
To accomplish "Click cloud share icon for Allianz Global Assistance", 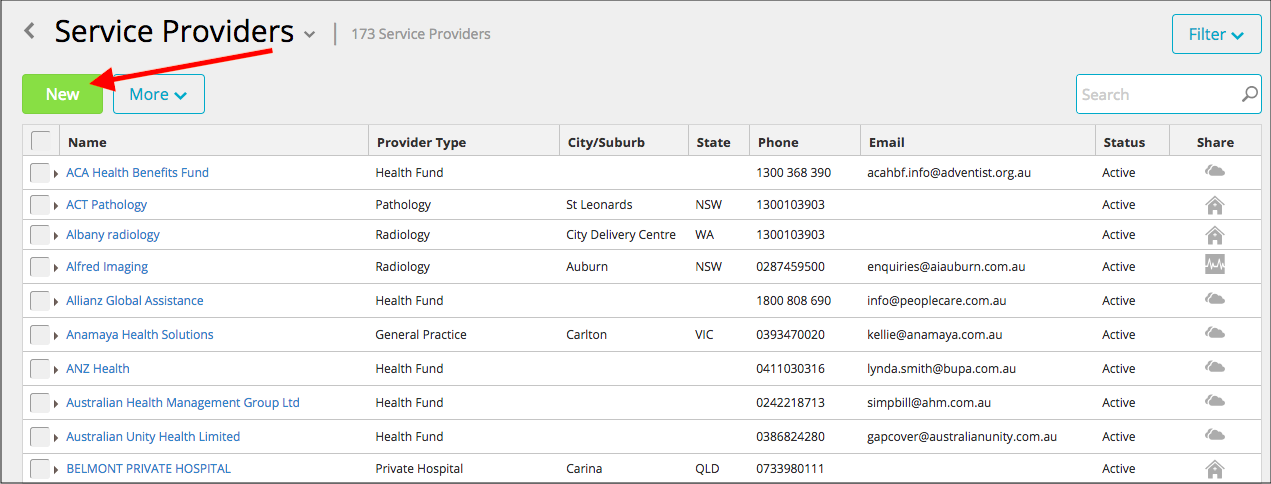I will (1215, 299).
